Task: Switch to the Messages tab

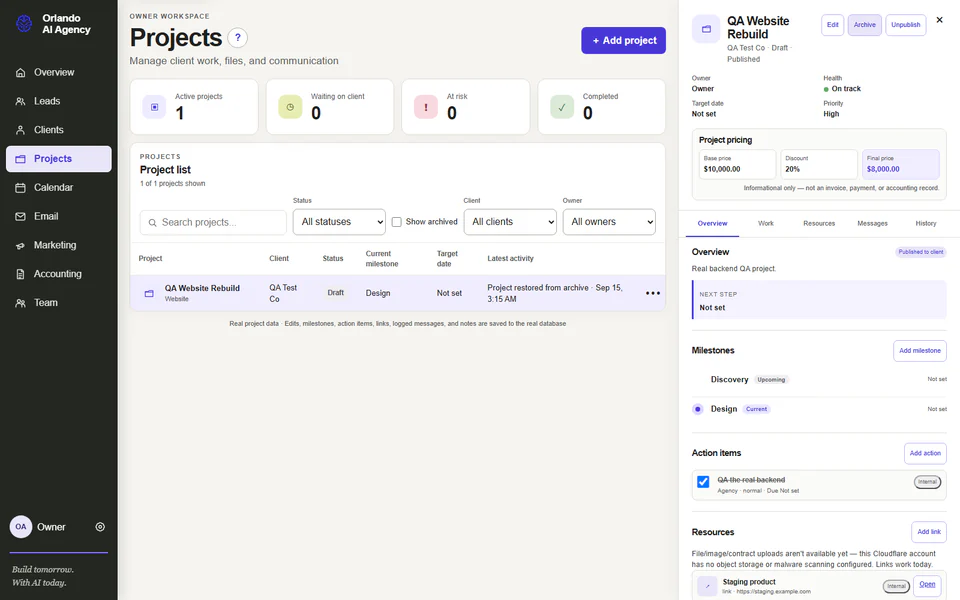Action: click(872, 223)
